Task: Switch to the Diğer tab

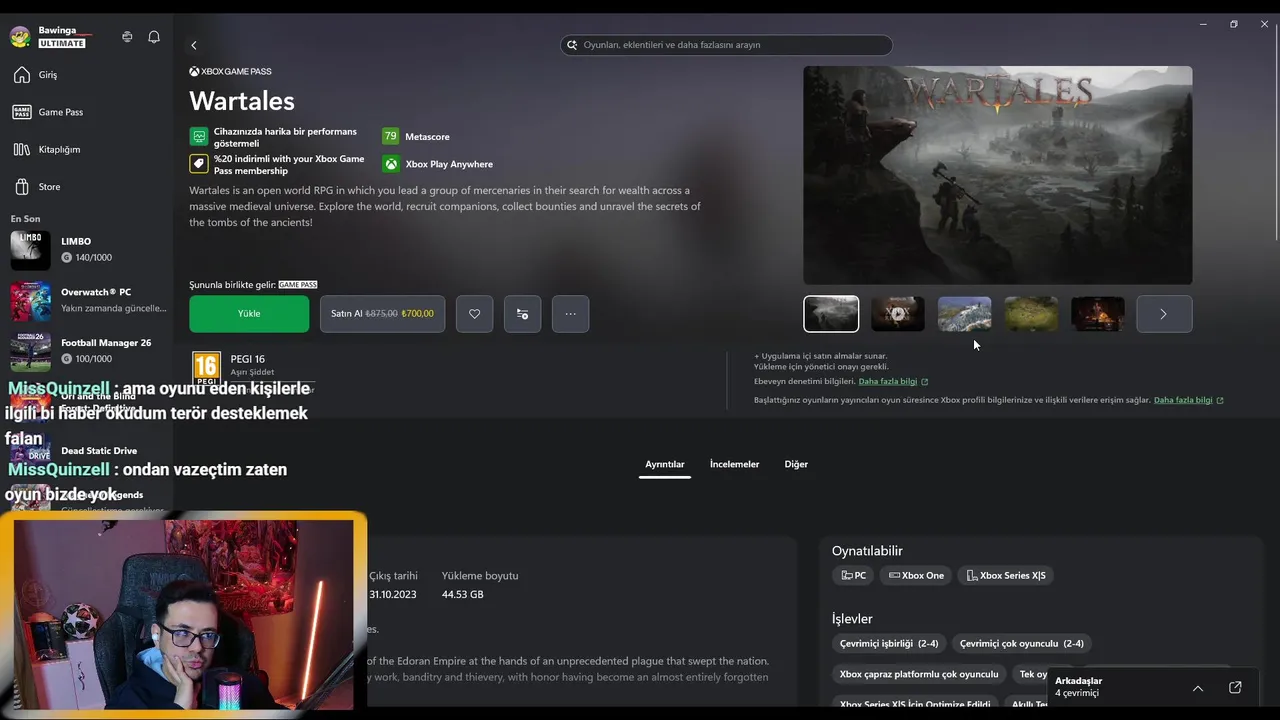Action: tap(796, 464)
